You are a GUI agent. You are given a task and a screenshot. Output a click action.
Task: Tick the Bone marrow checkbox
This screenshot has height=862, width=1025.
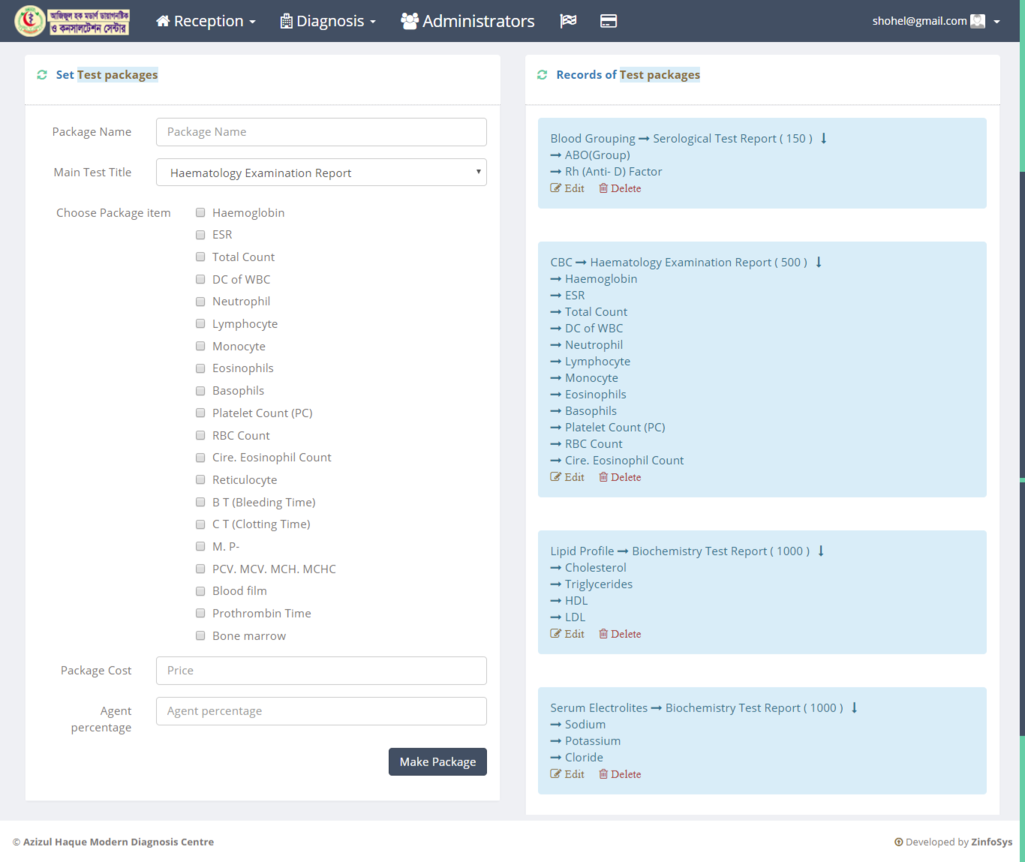[x=201, y=636]
